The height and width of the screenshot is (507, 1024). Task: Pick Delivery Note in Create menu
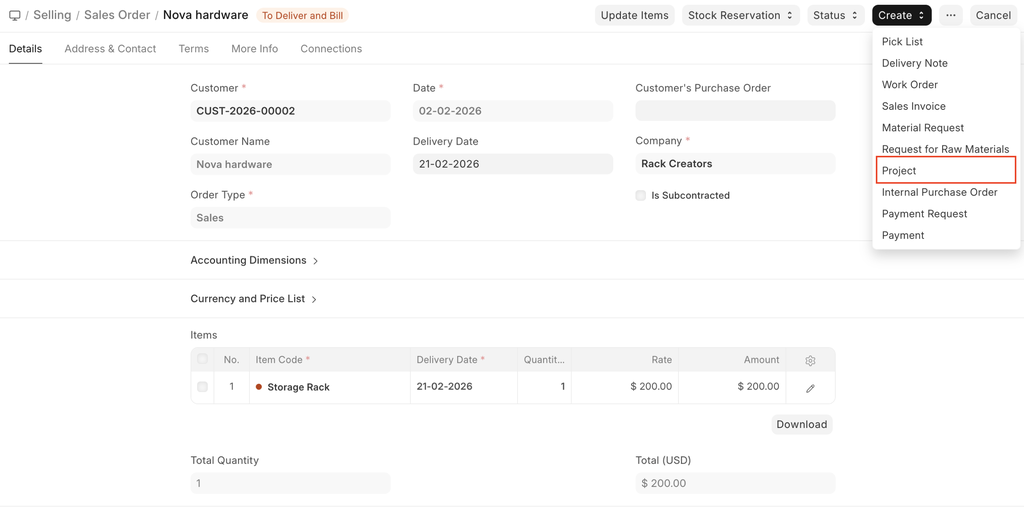[x=914, y=63]
